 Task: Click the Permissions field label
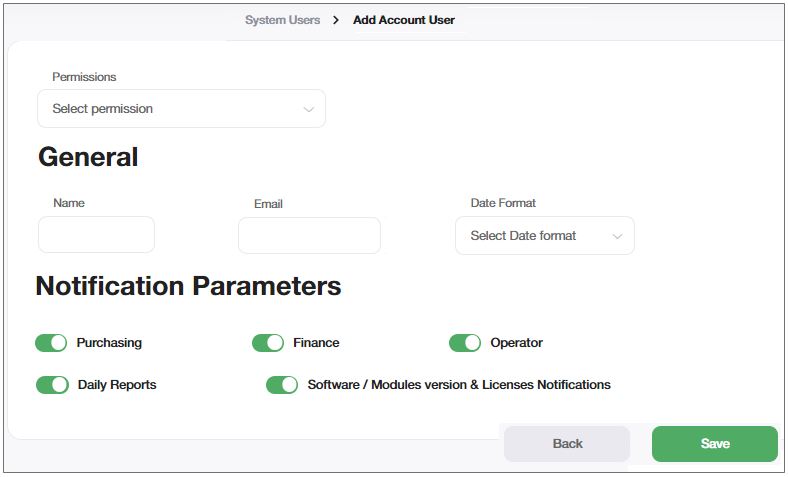coord(84,77)
